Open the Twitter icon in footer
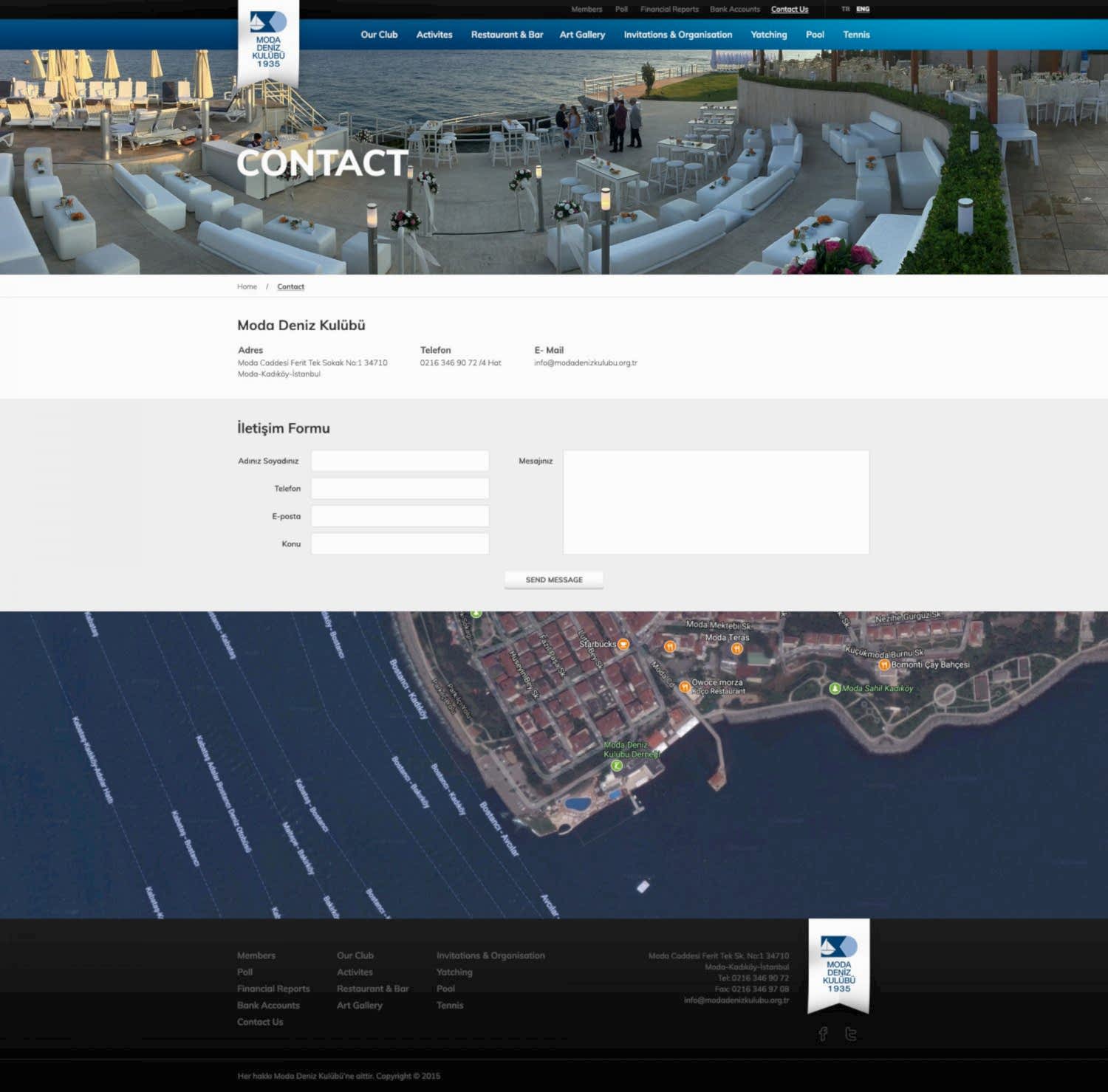Viewport: 1108px width, 1092px height. click(x=851, y=1034)
